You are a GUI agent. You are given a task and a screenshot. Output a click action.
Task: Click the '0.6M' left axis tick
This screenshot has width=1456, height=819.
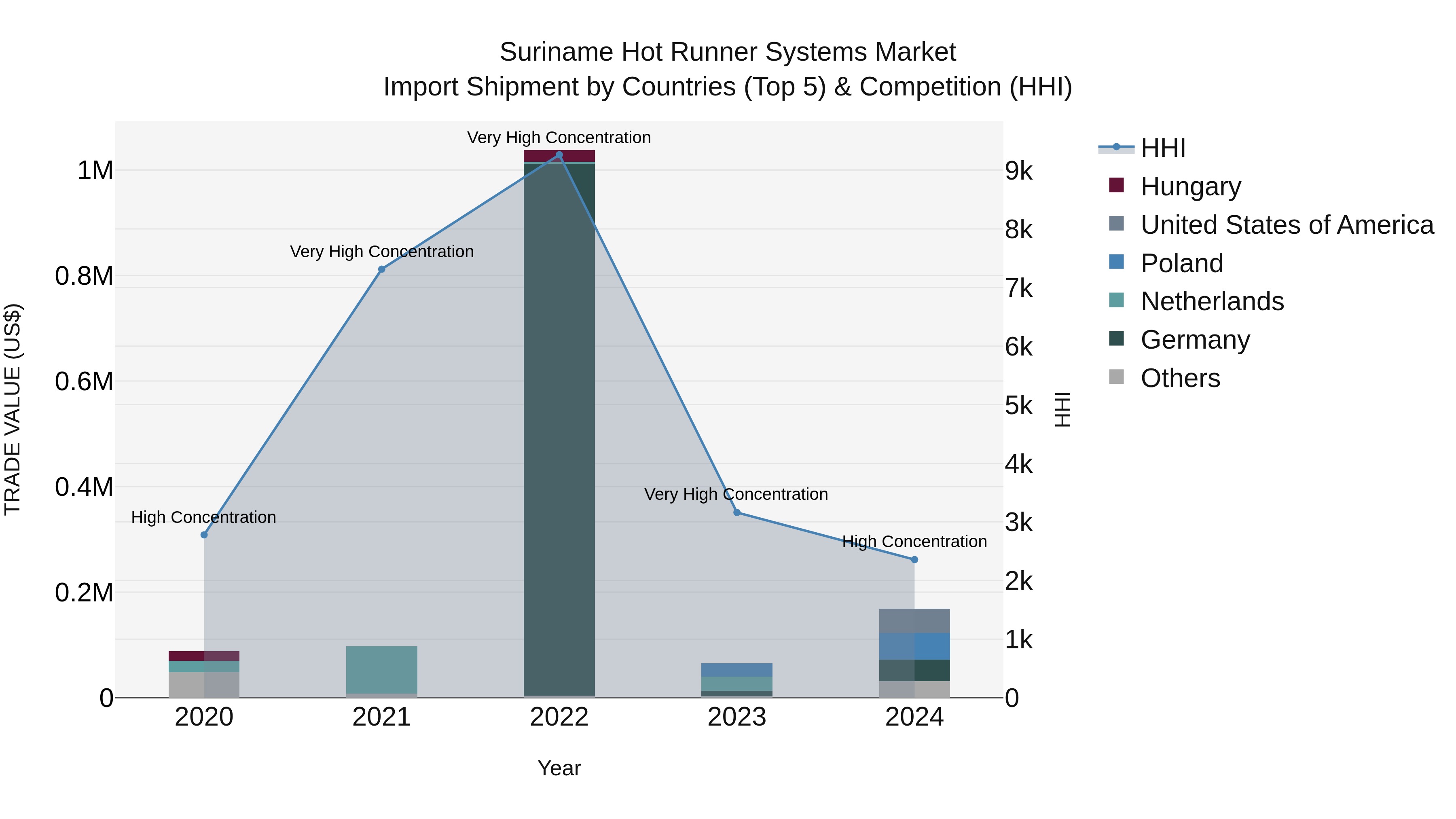click(x=84, y=381)
